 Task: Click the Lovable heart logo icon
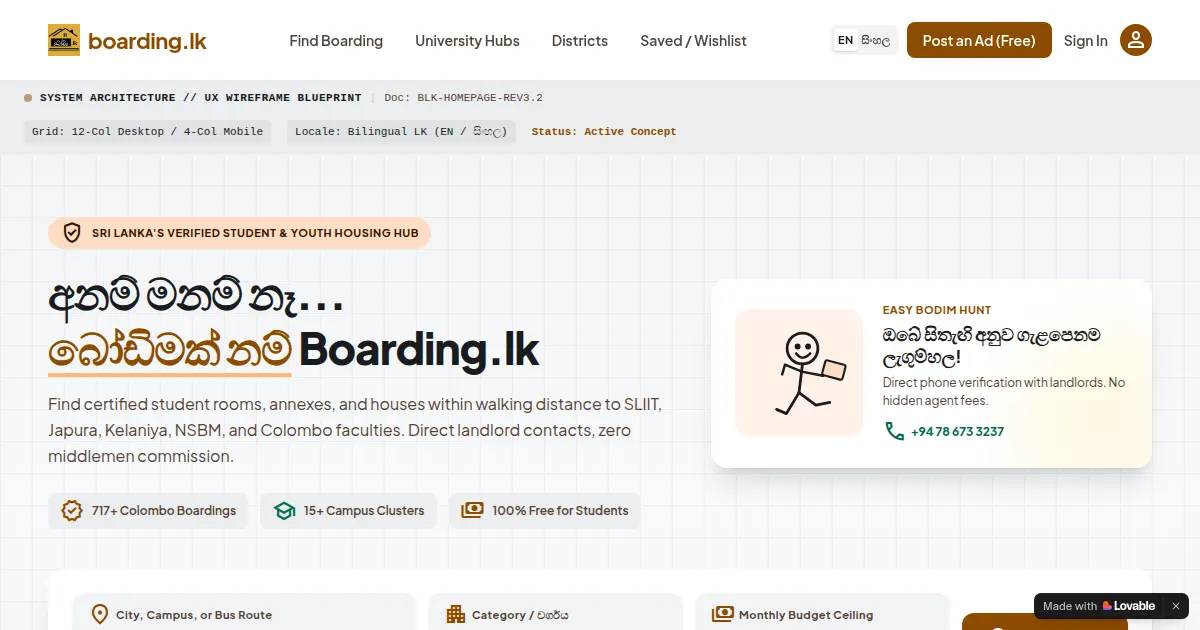(x=1107, y=606)
